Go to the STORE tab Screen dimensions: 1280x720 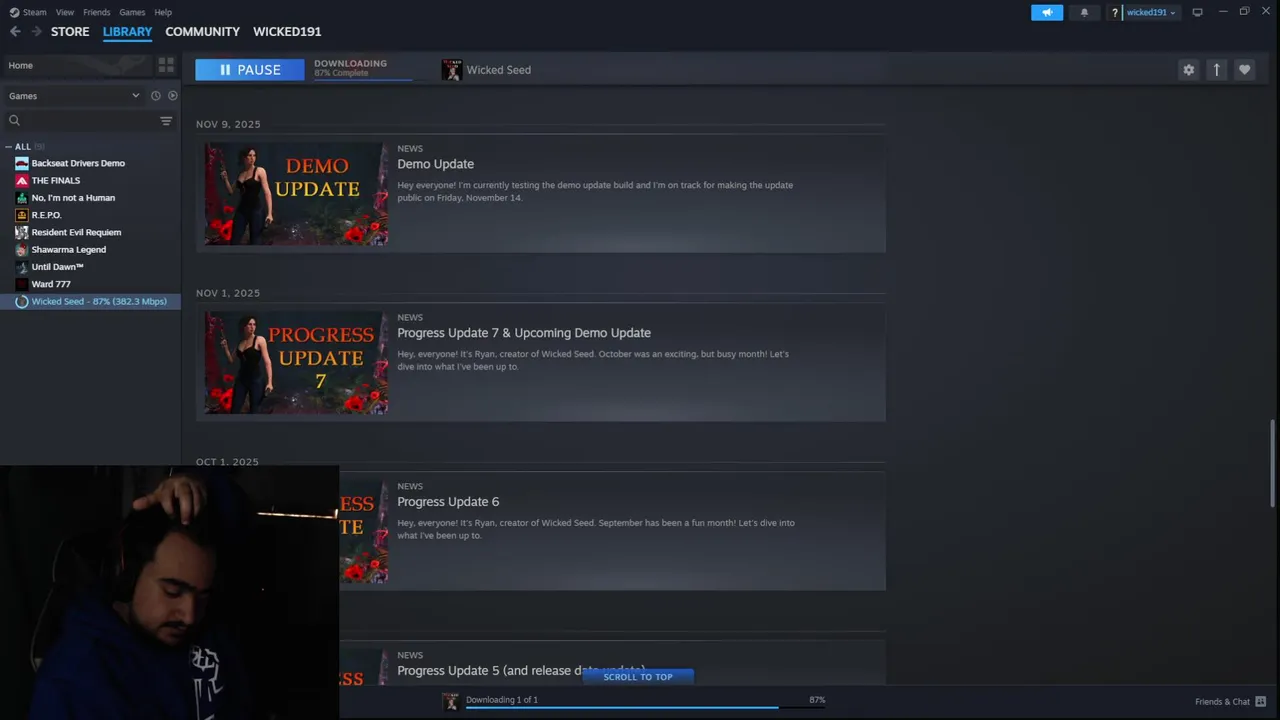click(70, 32)
